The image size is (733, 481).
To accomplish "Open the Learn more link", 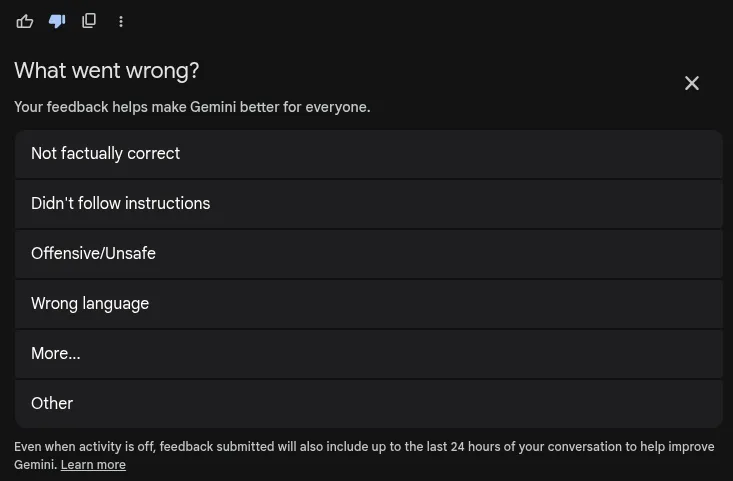I will pos(93,465).
